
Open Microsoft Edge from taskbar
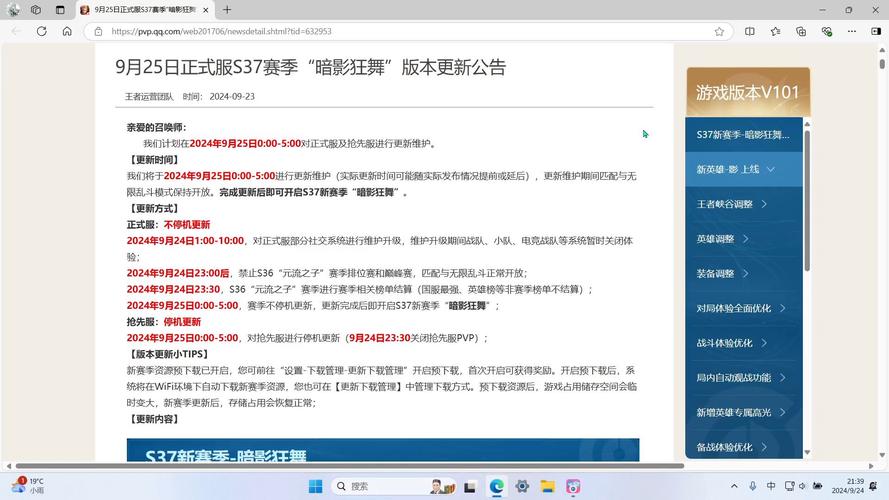coord(497,486)
